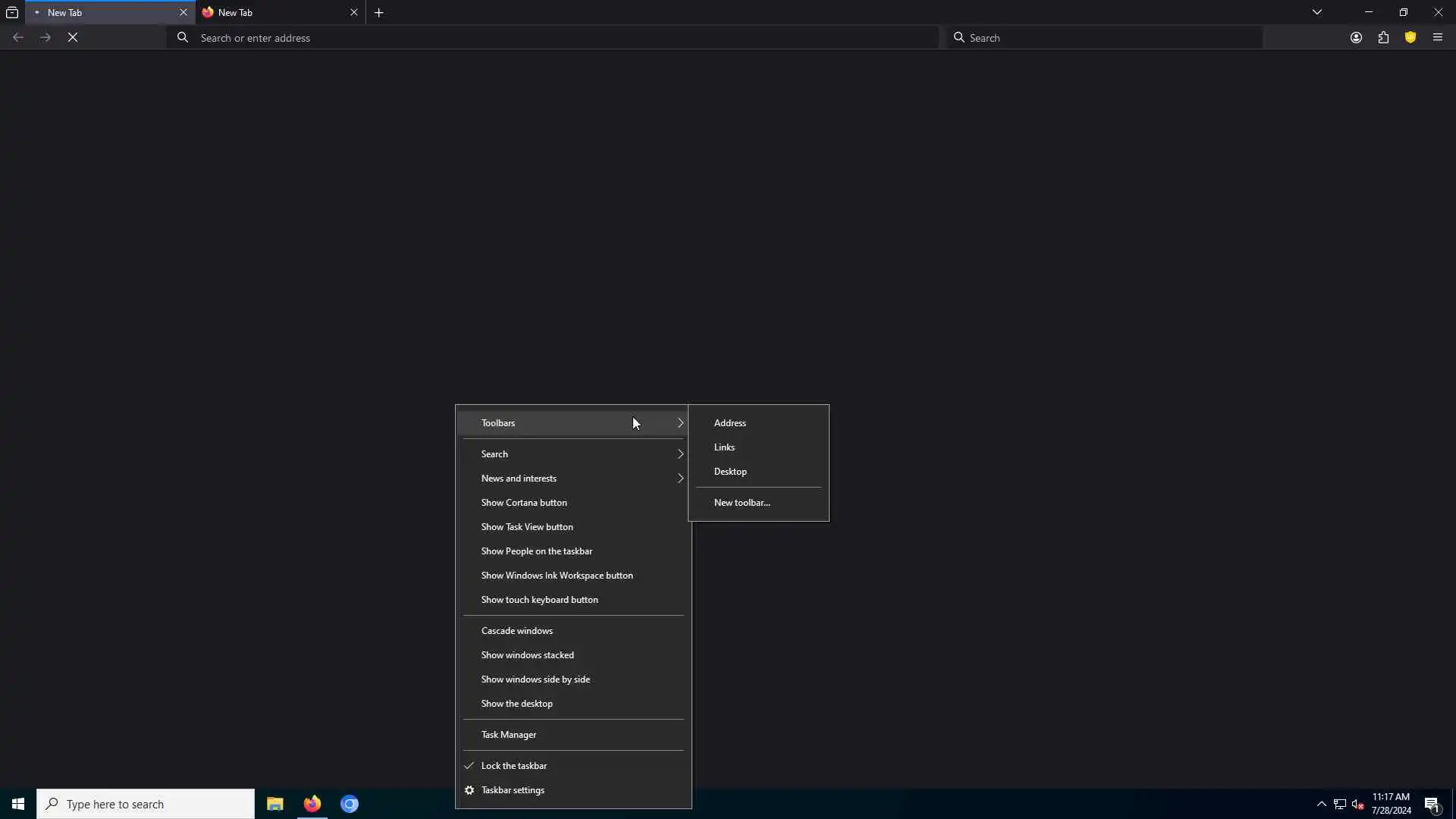Open a new tab with plus button

[379, 12]
